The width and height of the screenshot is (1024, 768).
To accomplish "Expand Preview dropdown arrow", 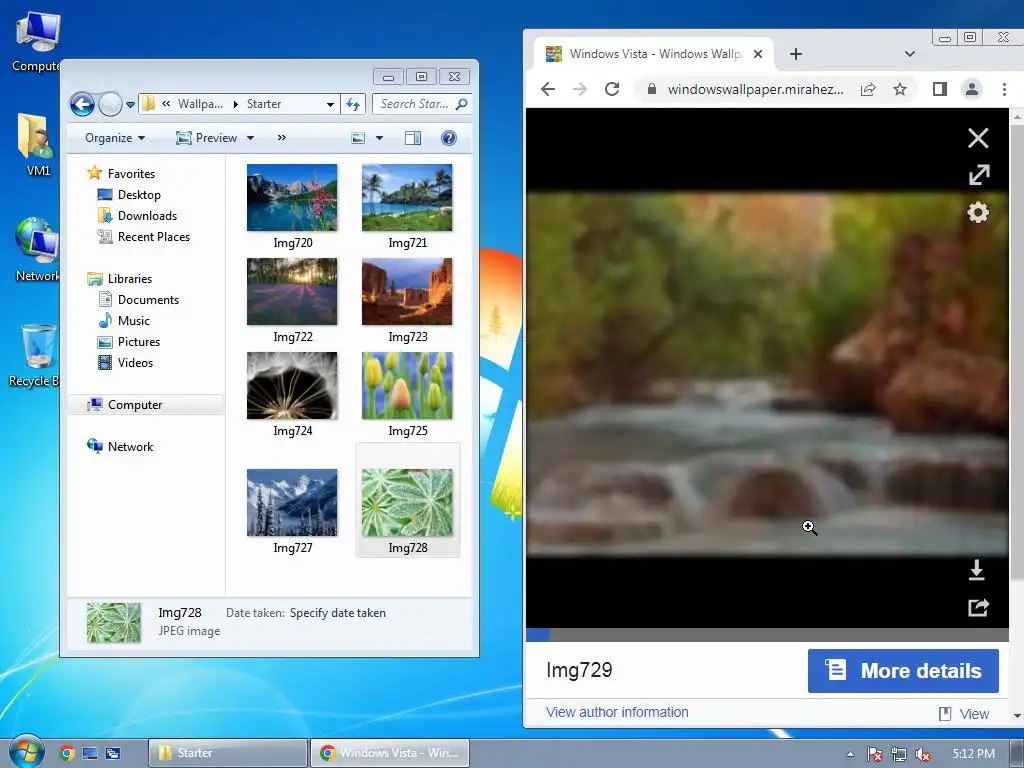I will (x=250, y=138).
